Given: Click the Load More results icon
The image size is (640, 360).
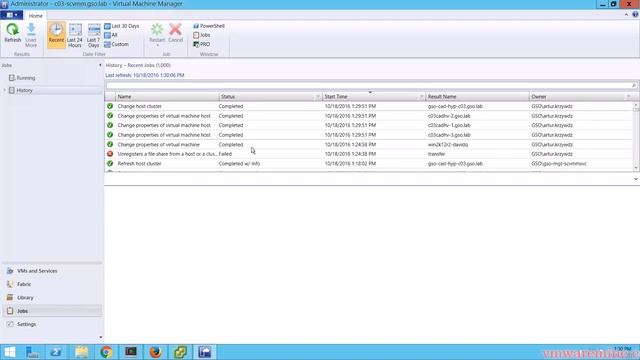Looking at the screenshot, I should click(31, 35).
